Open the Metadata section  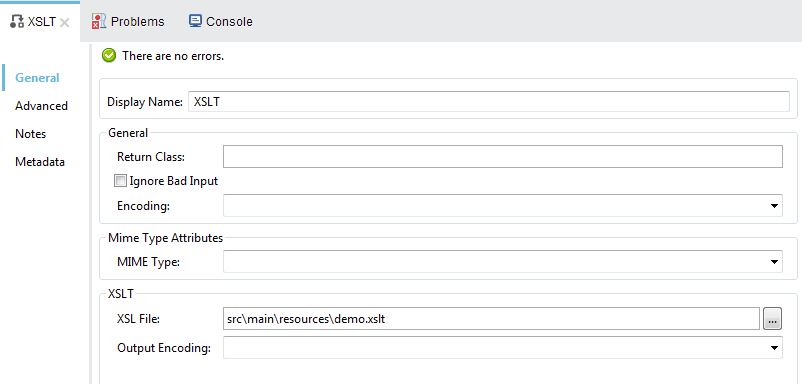point(40,162)
